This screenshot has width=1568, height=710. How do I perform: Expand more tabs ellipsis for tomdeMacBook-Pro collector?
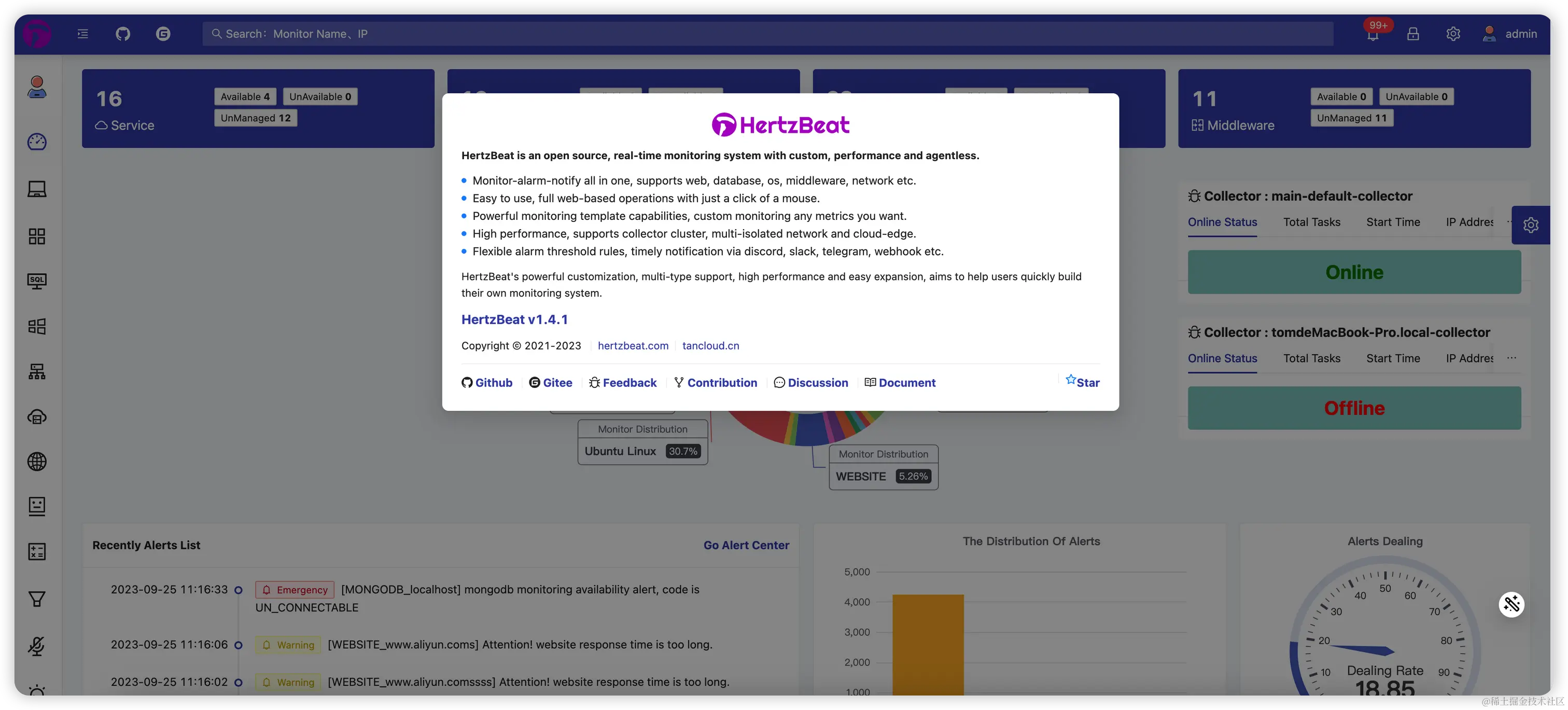point(1511,358)
